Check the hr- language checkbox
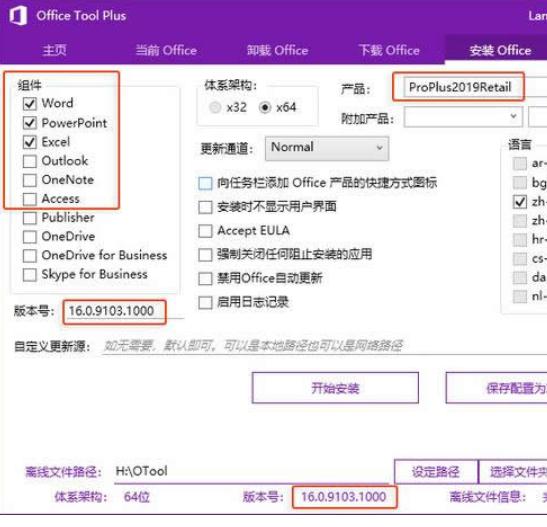This screenshot has height=527, width=547. click(x=520, y=240)
